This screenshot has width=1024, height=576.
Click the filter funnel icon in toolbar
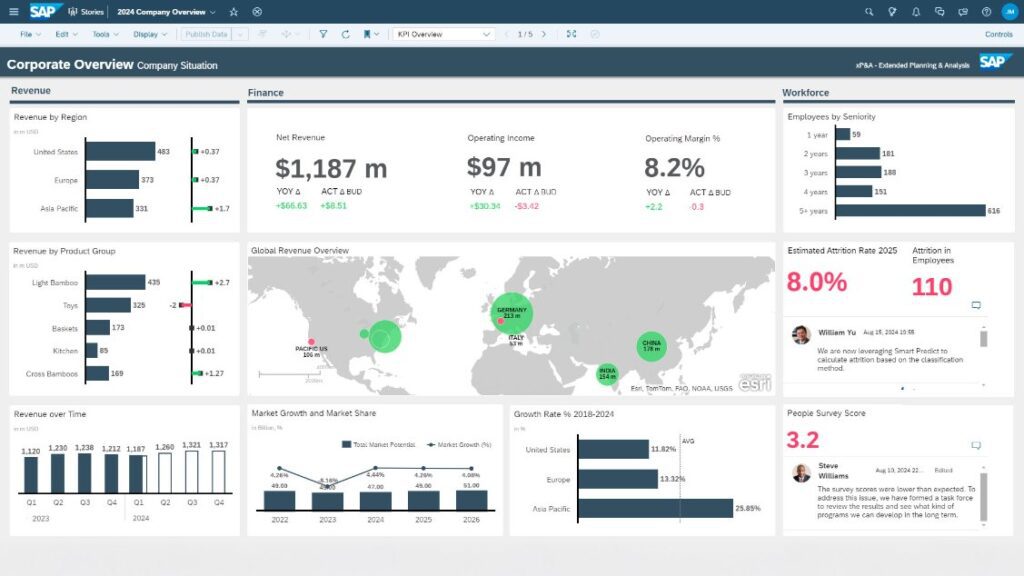click(323, 34)
